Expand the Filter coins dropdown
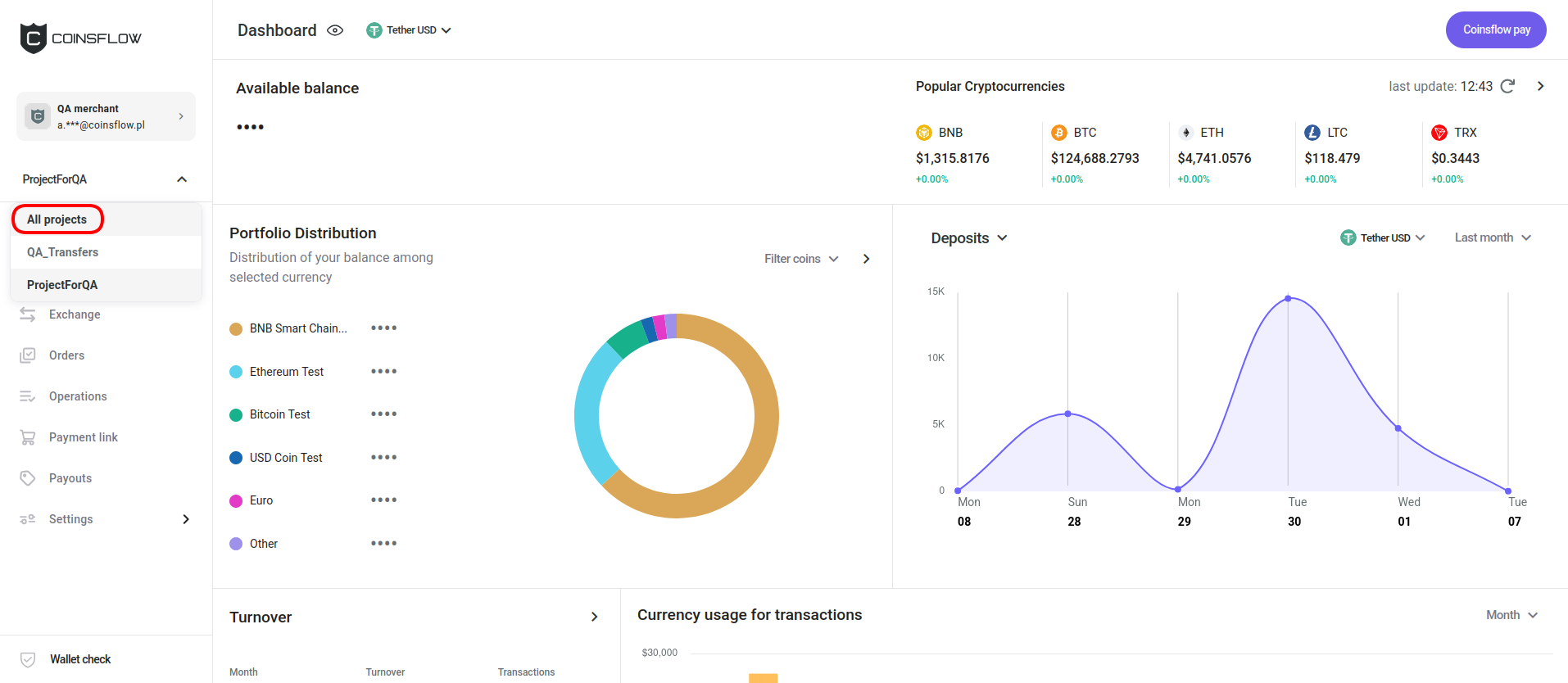This screenshot has width=1568, height=683. (800, 259)
